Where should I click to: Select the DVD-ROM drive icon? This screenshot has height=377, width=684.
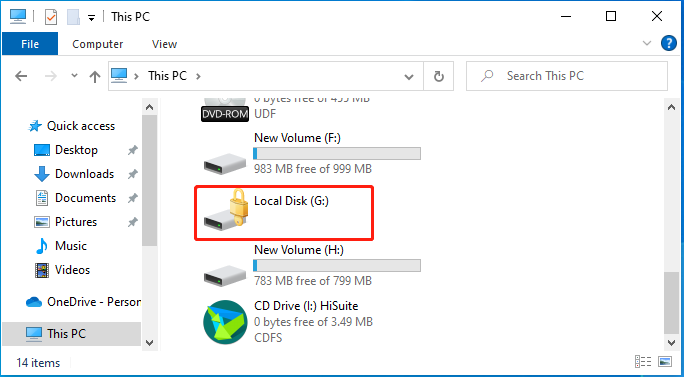pos(225,109)
